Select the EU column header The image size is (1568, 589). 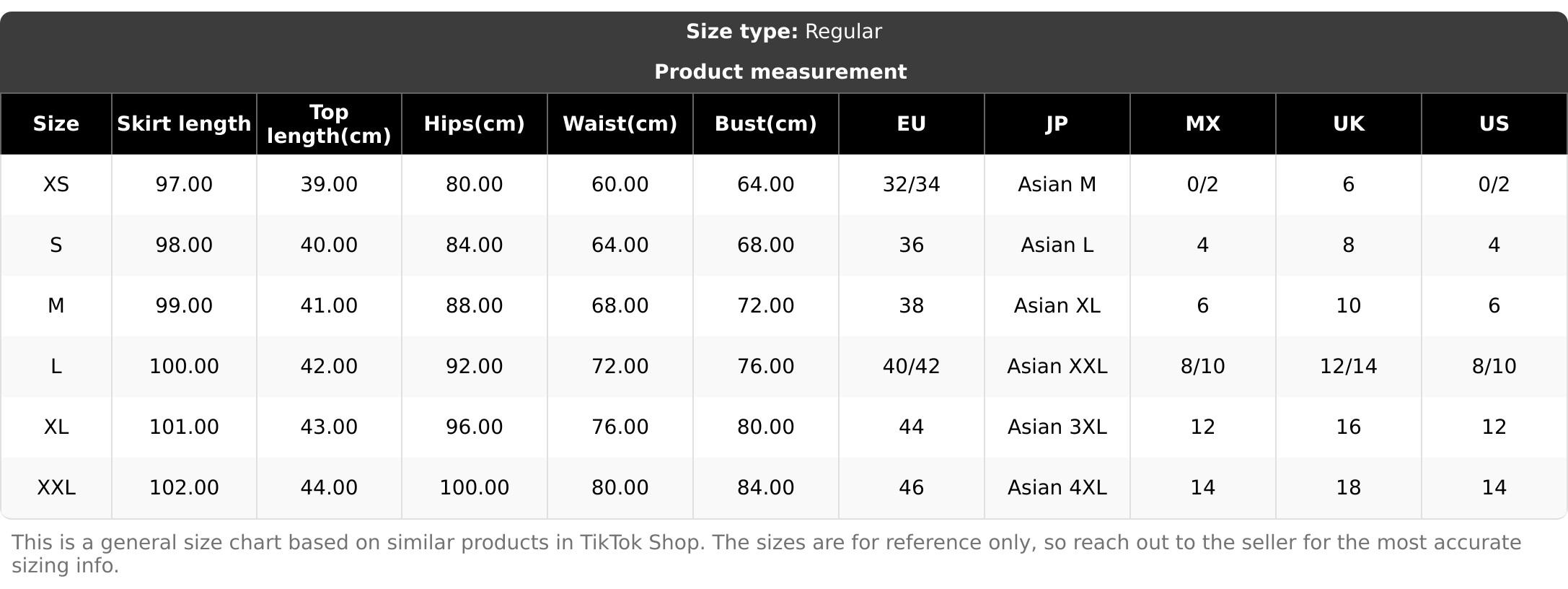[911, 124]
